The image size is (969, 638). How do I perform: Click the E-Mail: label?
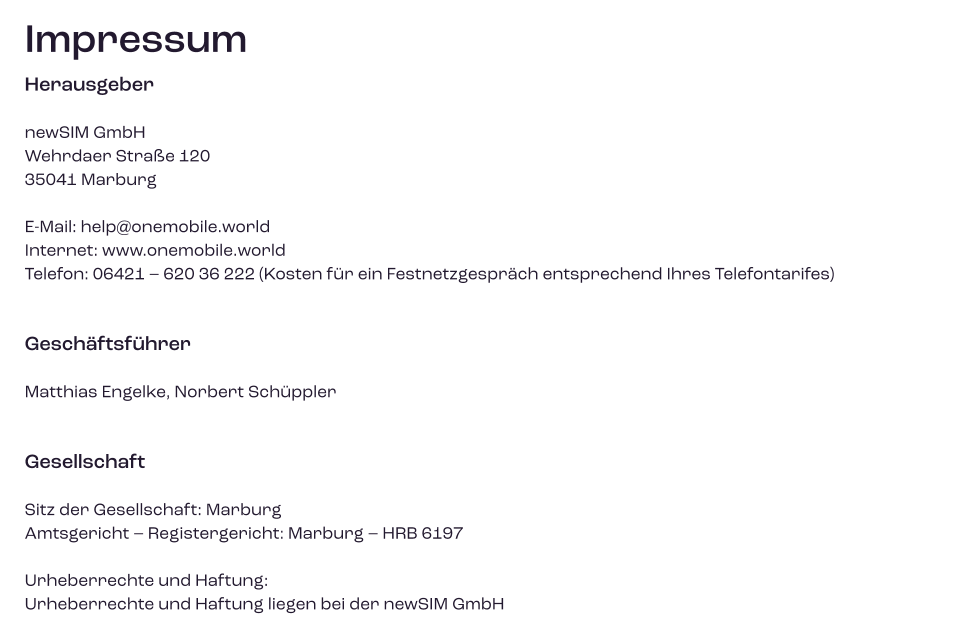pos(50,227)
